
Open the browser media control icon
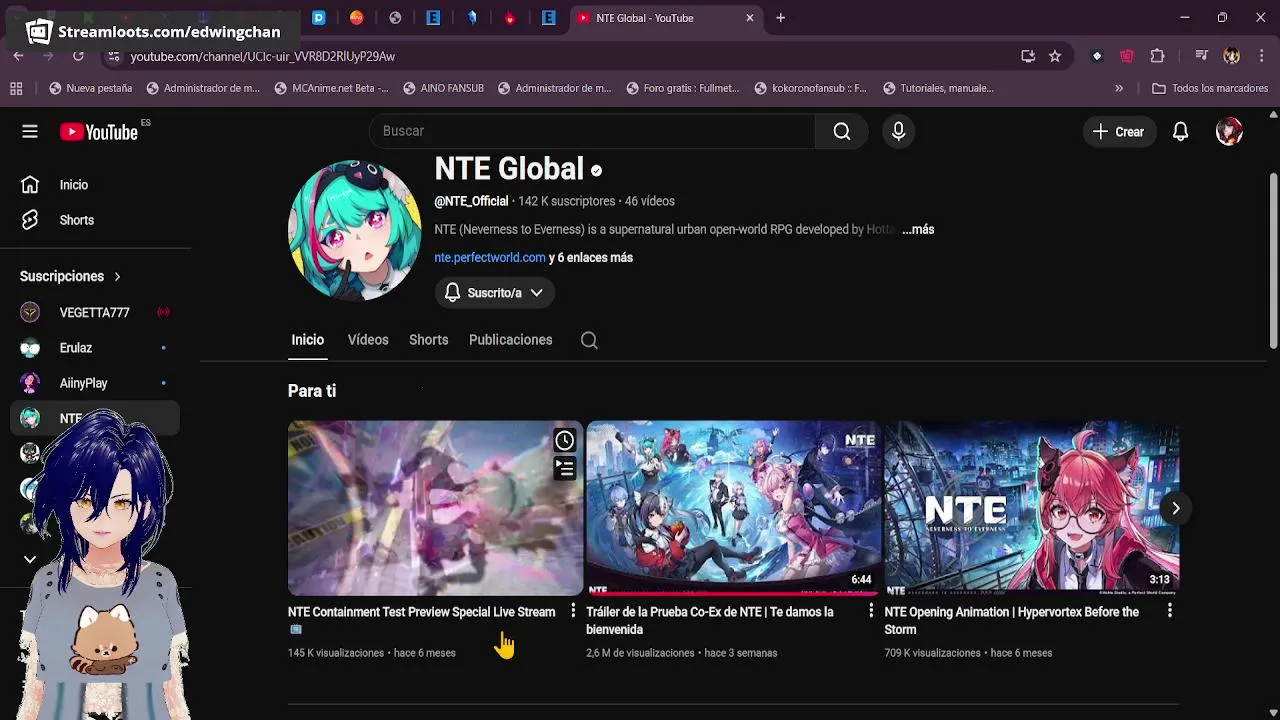pos(1202,56)
